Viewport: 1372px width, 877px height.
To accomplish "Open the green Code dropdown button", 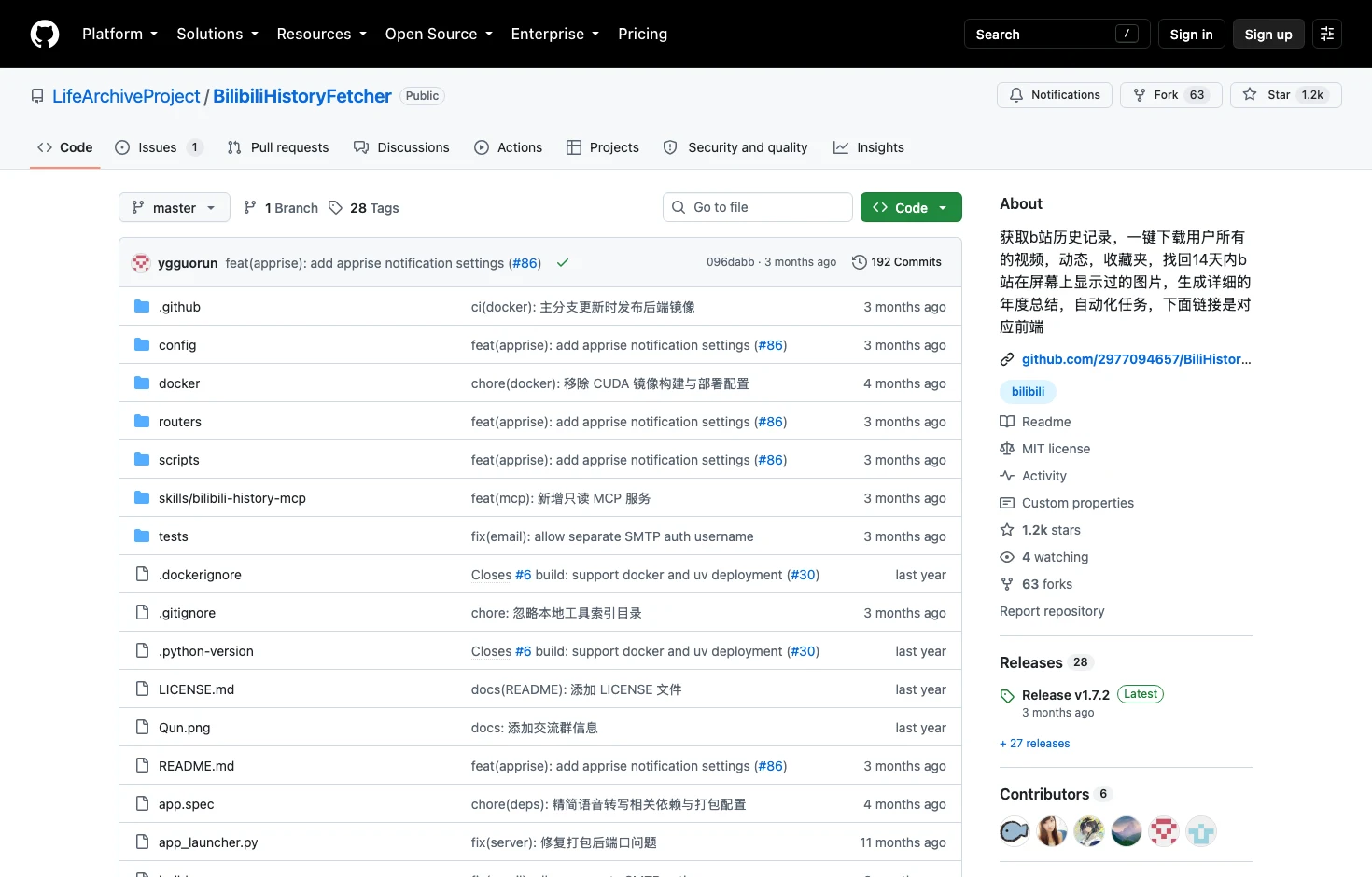I will [911, 207].
